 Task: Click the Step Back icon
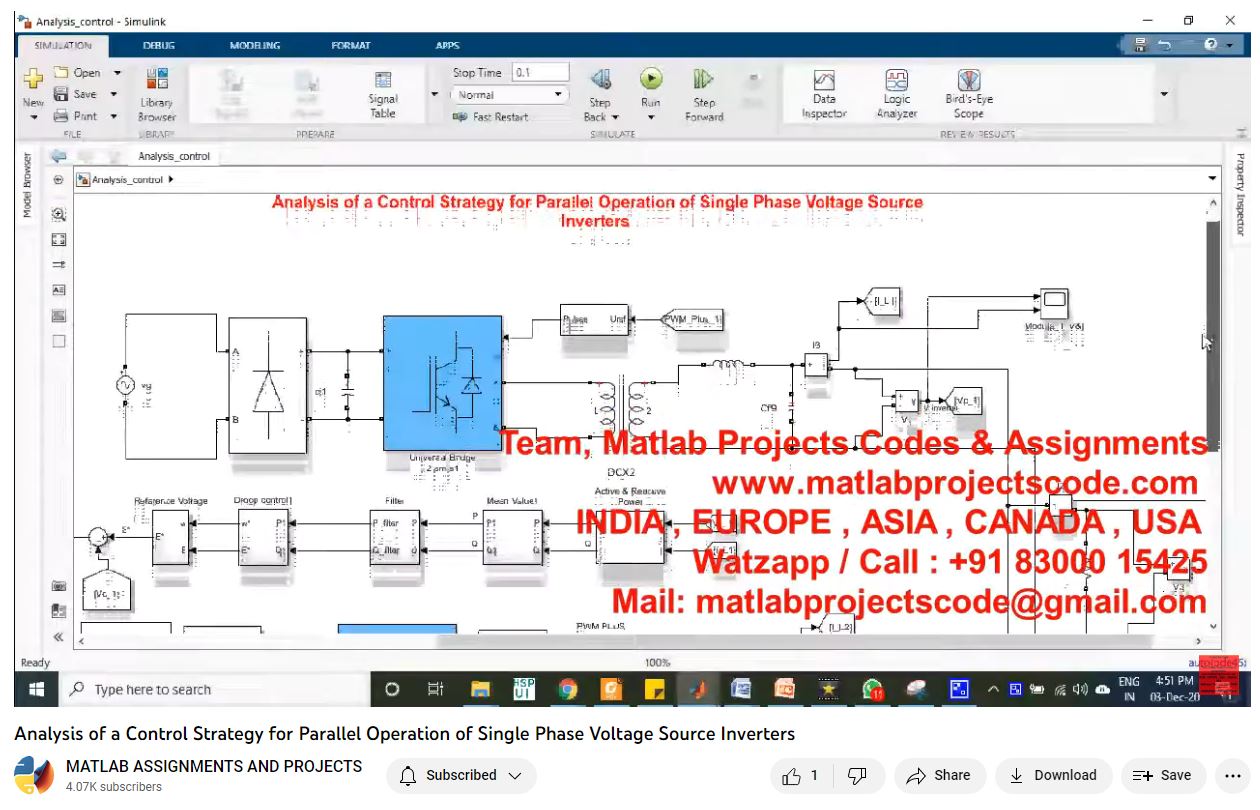pos(600,79)
